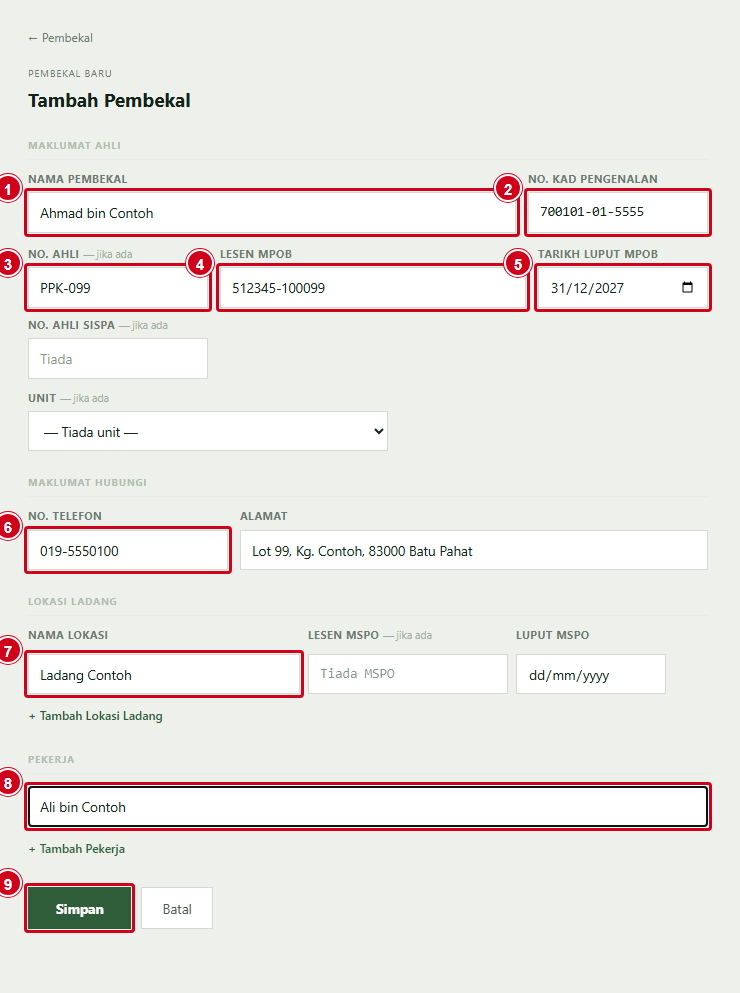Focus the Lesen MSPO field
Image resolution: width=740 pixels, height=993 pixels.
click(x=408, y=674)
